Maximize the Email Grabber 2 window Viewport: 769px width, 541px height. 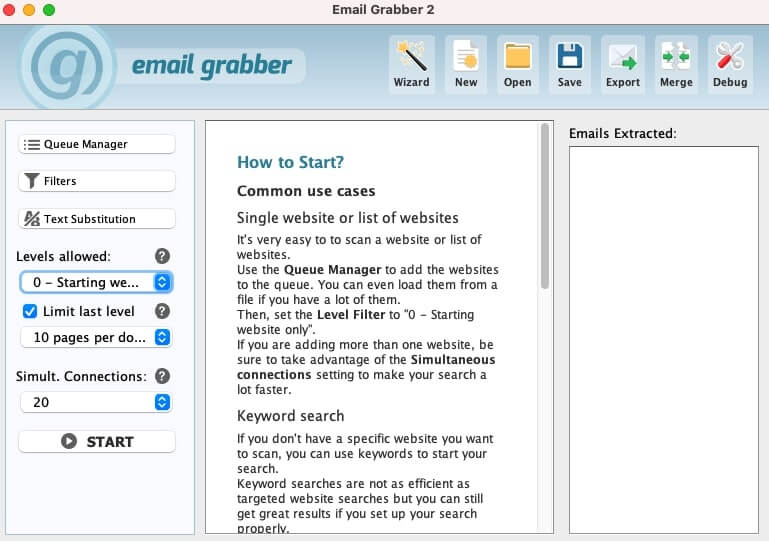click(x=49, y=10)
